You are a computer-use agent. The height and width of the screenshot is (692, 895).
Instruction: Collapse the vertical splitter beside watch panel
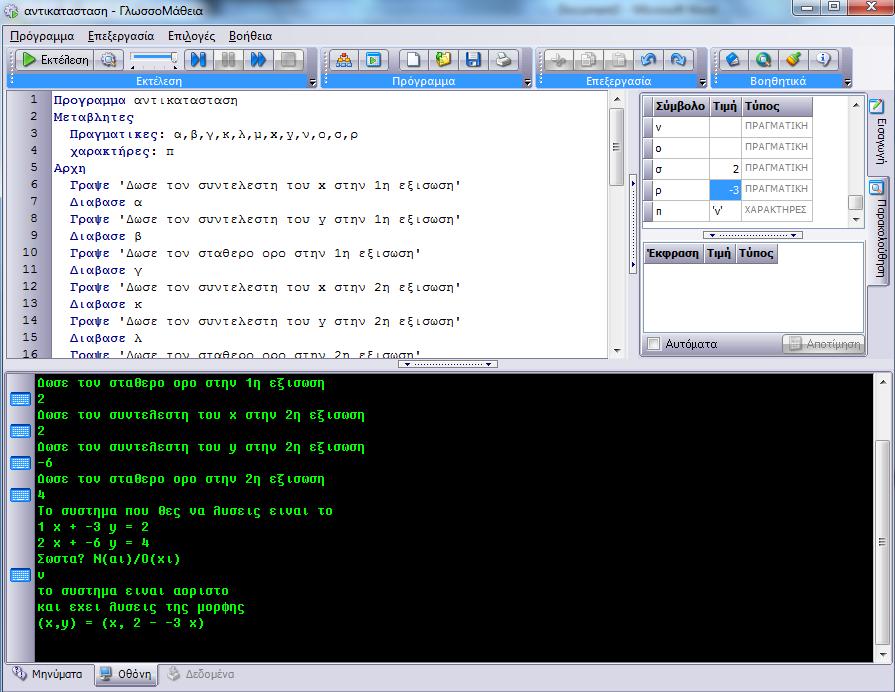(x=632, y=224)
